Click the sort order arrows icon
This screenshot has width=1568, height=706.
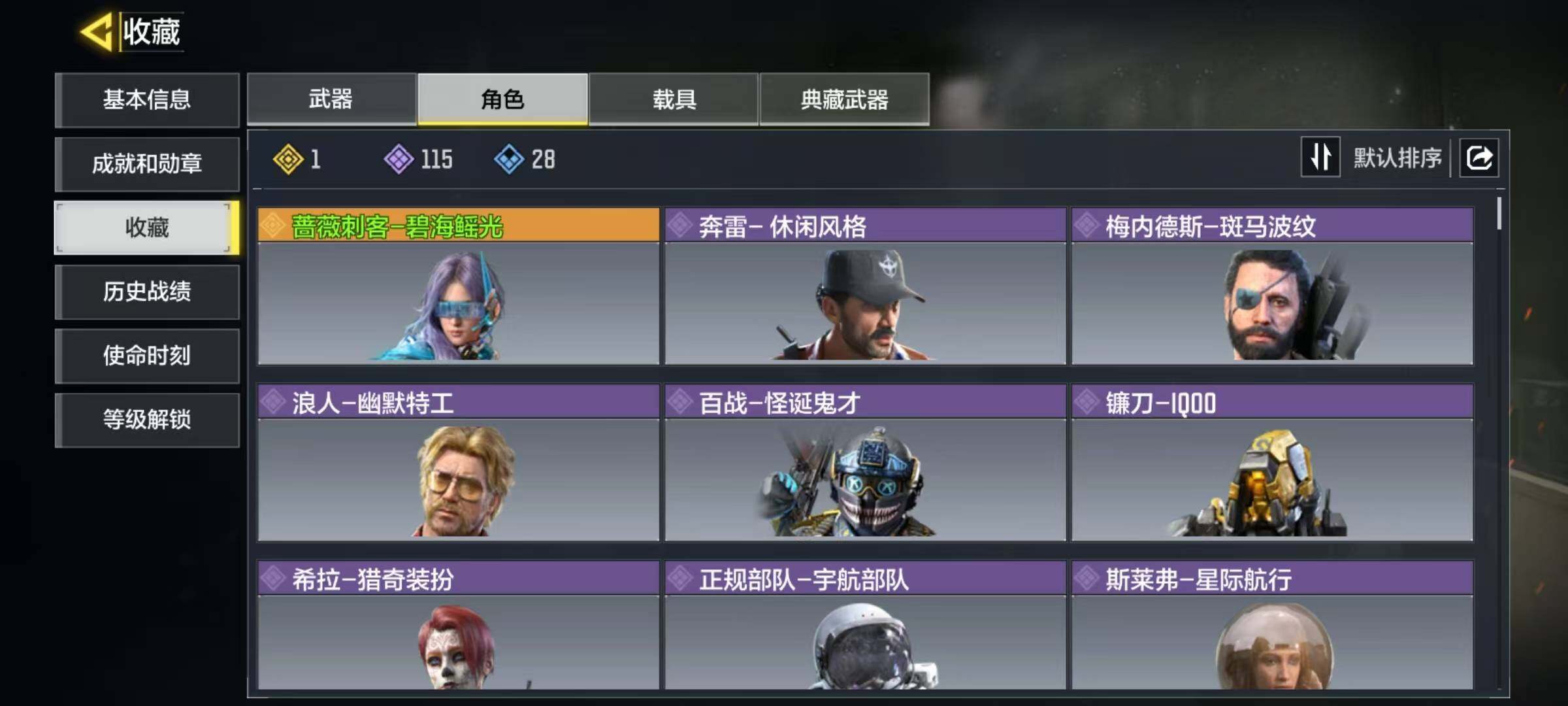(1320, 157)
